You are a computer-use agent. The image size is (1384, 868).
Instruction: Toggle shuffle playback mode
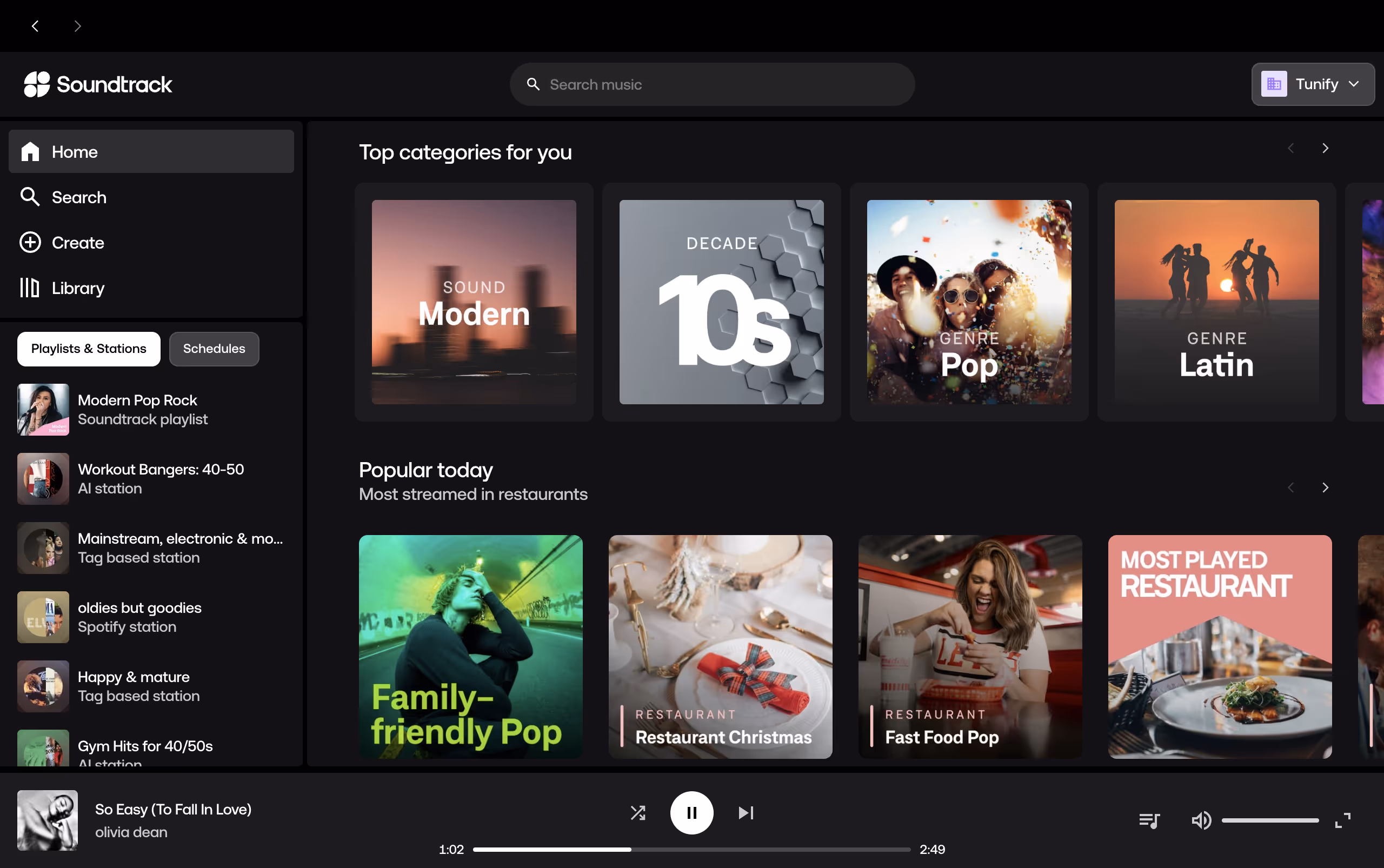coord(638,813)
